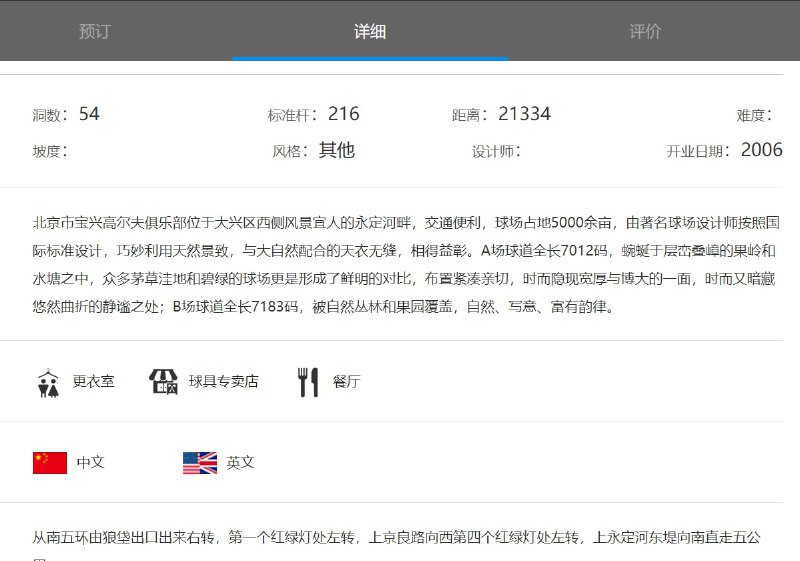Viewport: 800px width, 561px height.
Task: Click the 更衣室 locker room icon
Action: click(48, 383)
